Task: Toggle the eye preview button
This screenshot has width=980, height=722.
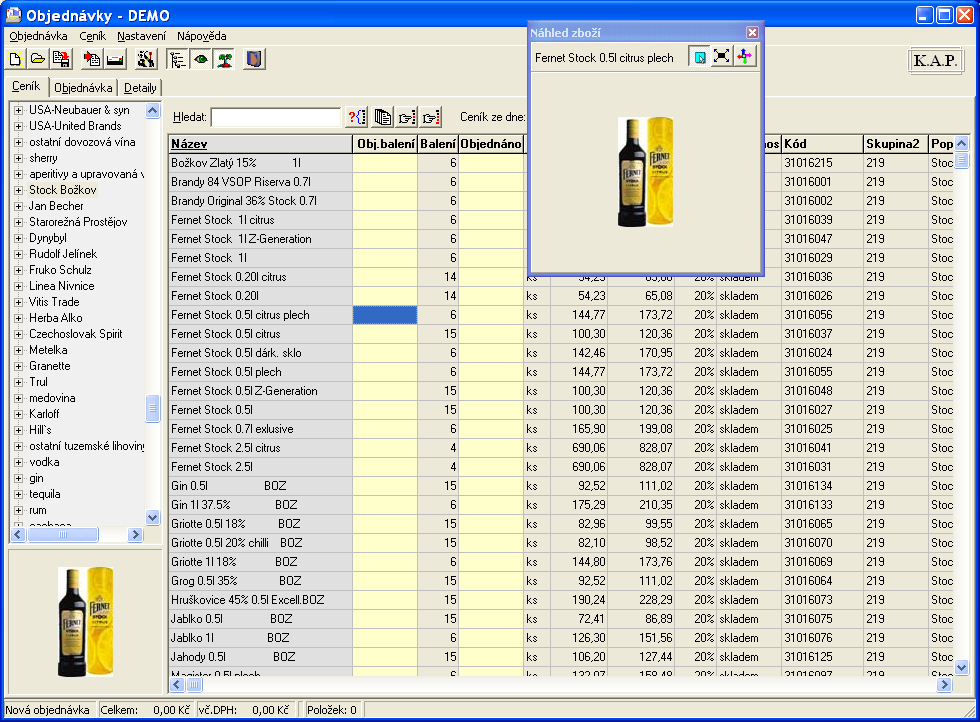Action: 201,60
